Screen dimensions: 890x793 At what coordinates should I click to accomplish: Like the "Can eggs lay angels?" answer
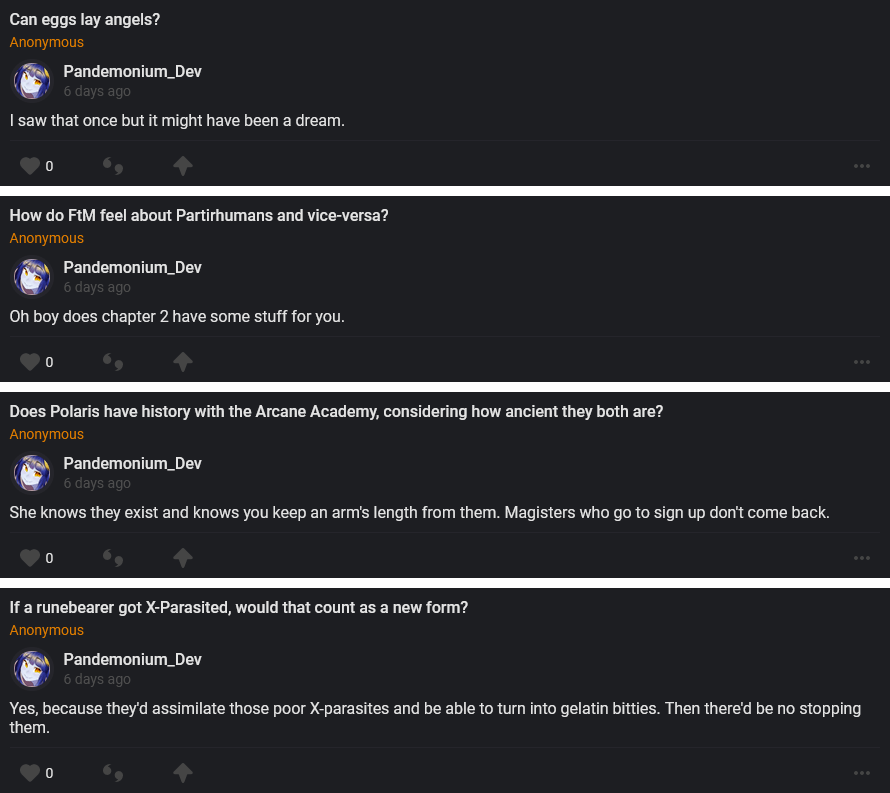[x=31, y=166]
